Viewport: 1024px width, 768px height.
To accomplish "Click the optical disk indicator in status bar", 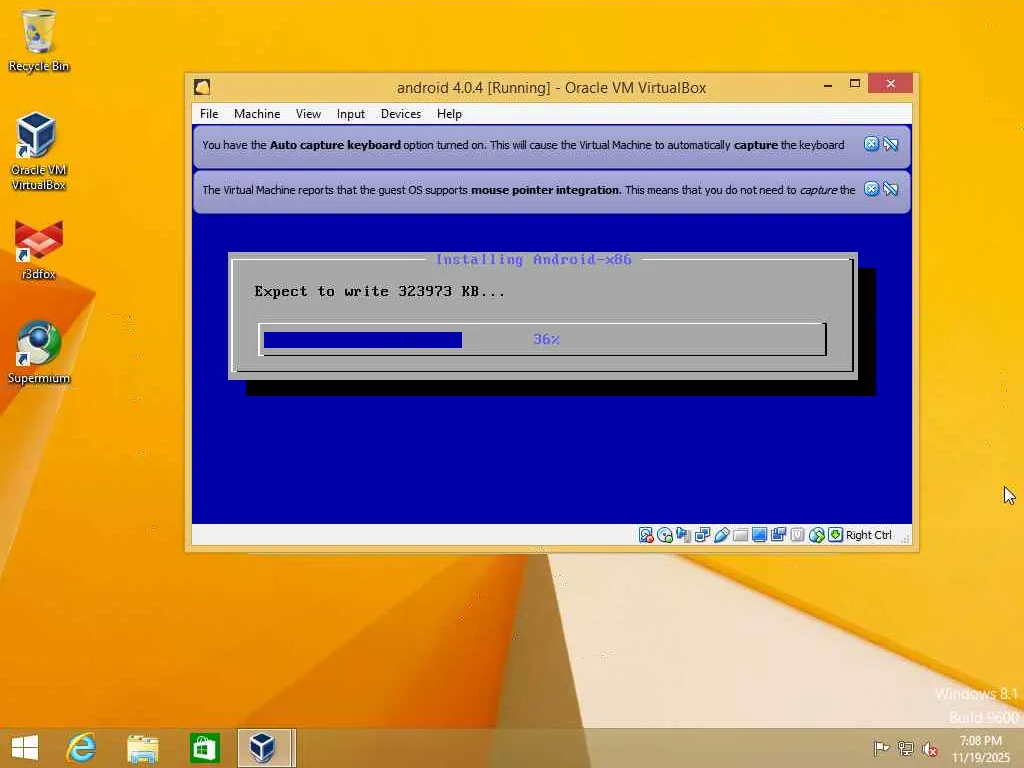I will click(x=665, y=536).
